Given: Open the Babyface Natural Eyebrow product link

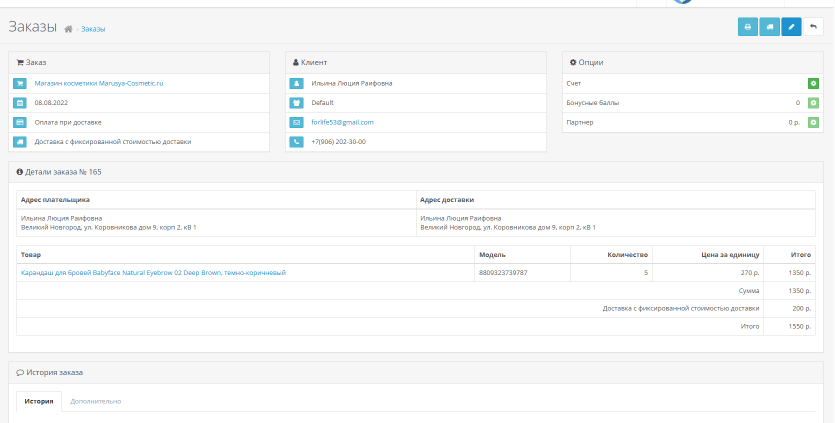Looking at the screenshot, I should (x=153, y=272).
